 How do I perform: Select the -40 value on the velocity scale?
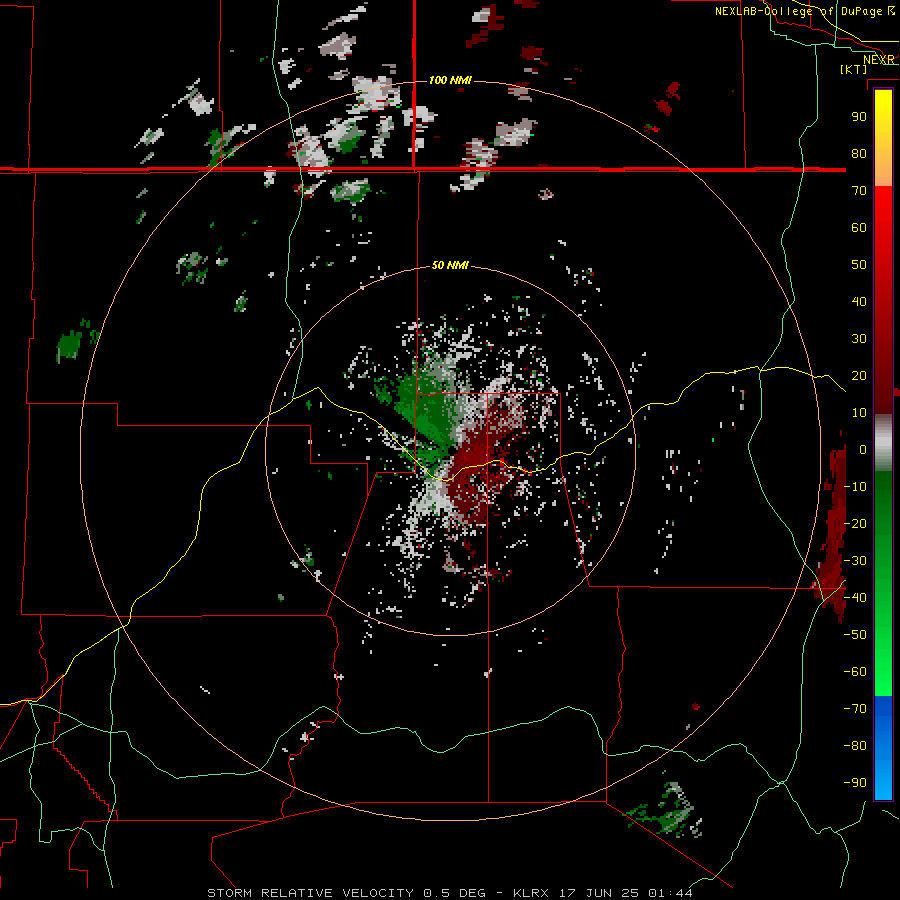click(855, 598)
